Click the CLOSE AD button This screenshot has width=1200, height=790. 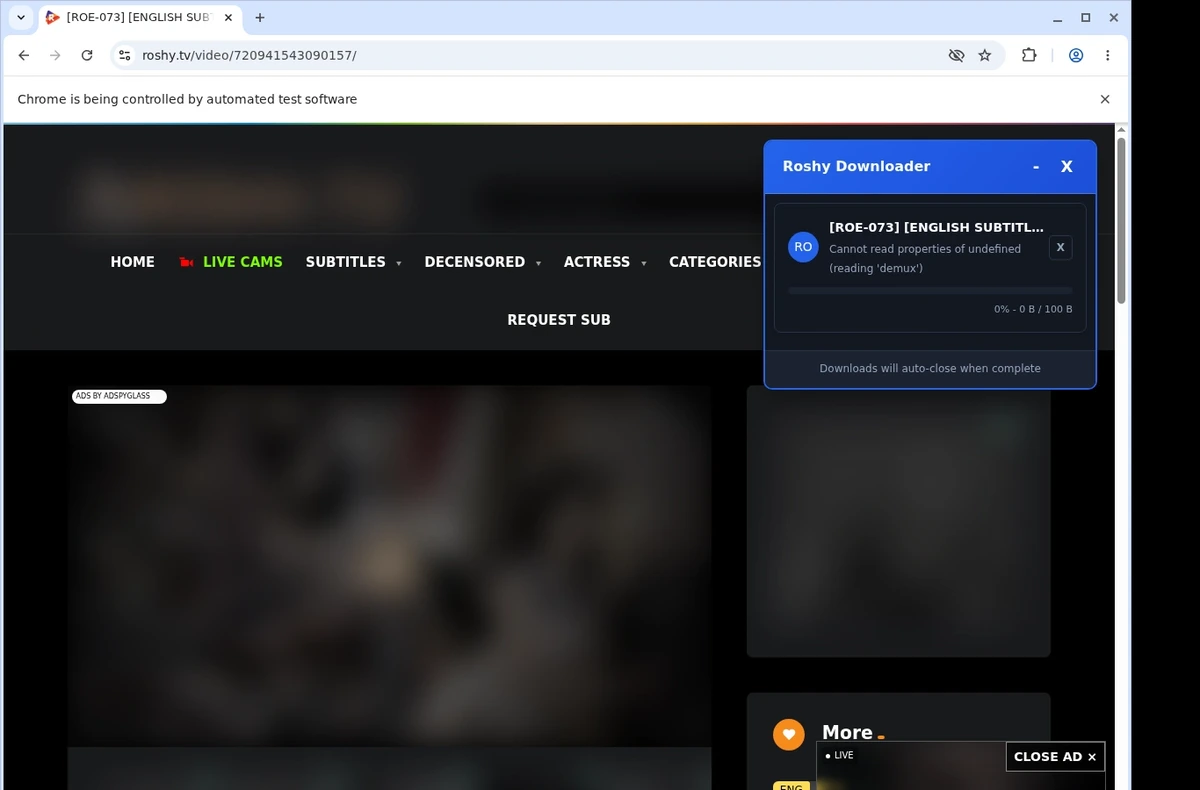click(x=1055, y=757)
